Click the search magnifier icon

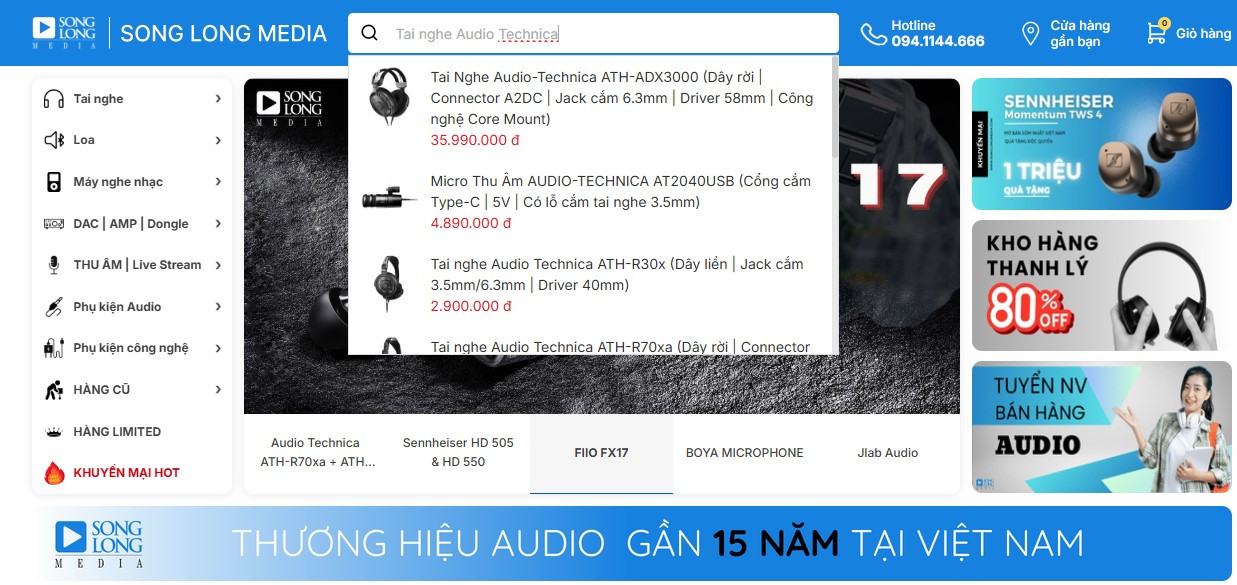[369, 33]
